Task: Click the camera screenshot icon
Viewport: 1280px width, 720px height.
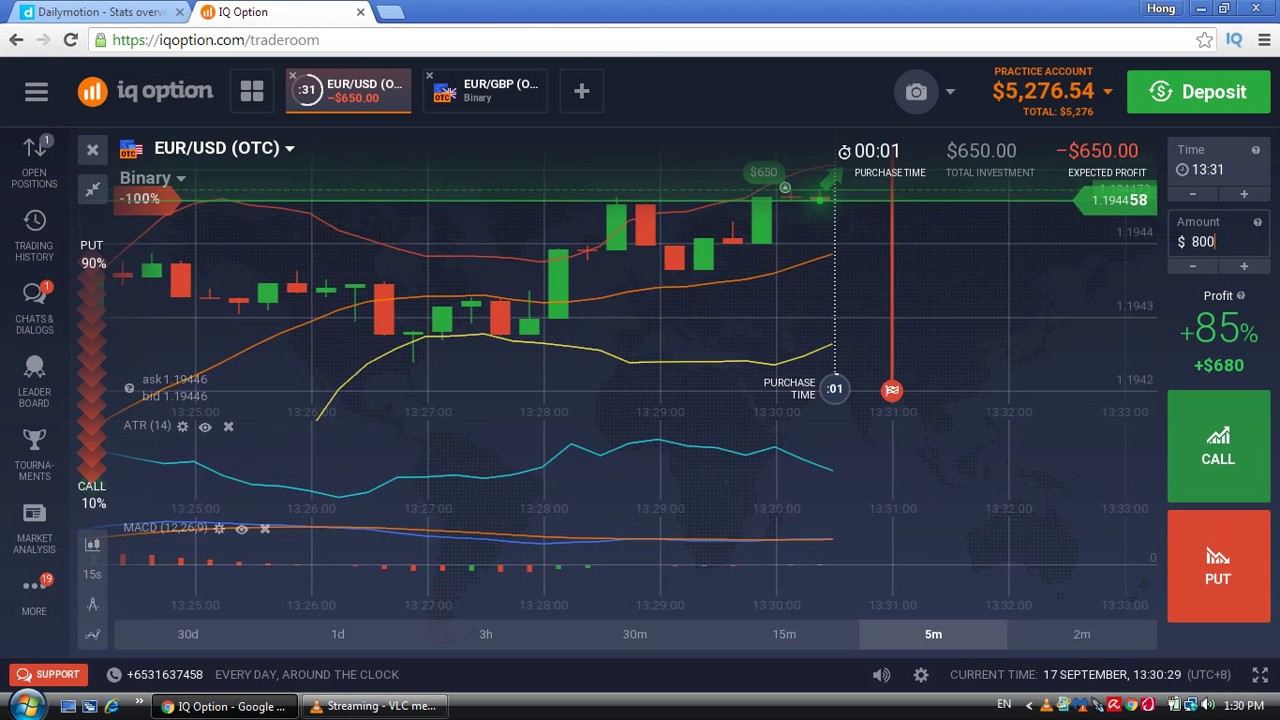Action: (x=916, y=92)
